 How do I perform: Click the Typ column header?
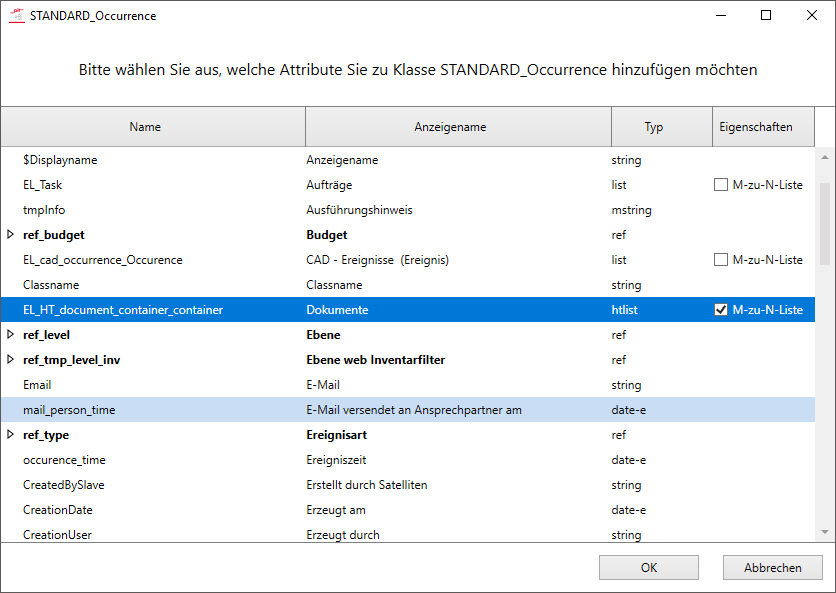click(653, 127)
